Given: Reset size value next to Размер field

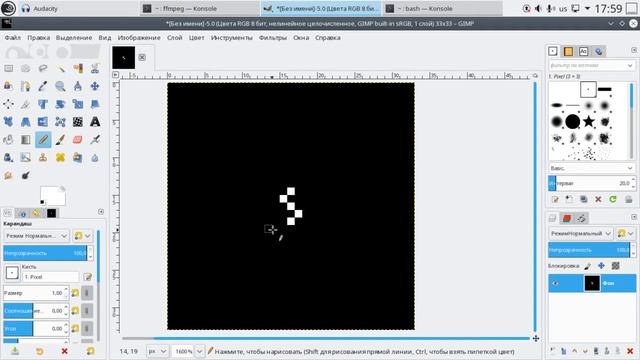Looking at the screenshot, I should tap(75, 293).
